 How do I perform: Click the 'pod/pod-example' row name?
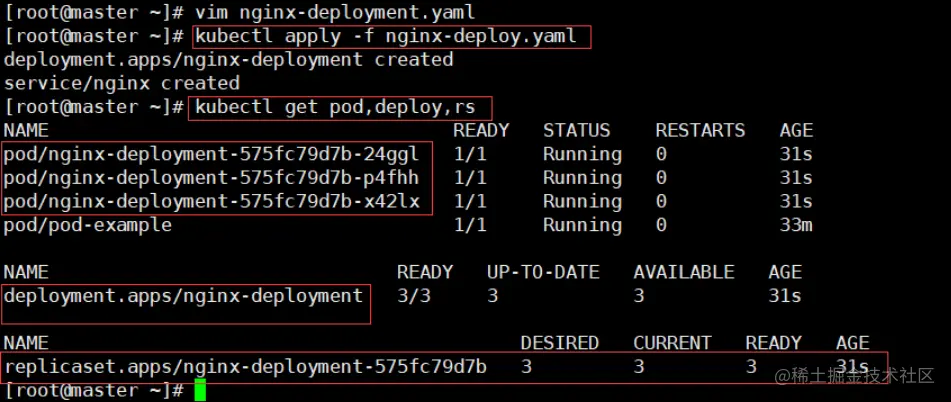pyautogui.click(x=88, y=226)
